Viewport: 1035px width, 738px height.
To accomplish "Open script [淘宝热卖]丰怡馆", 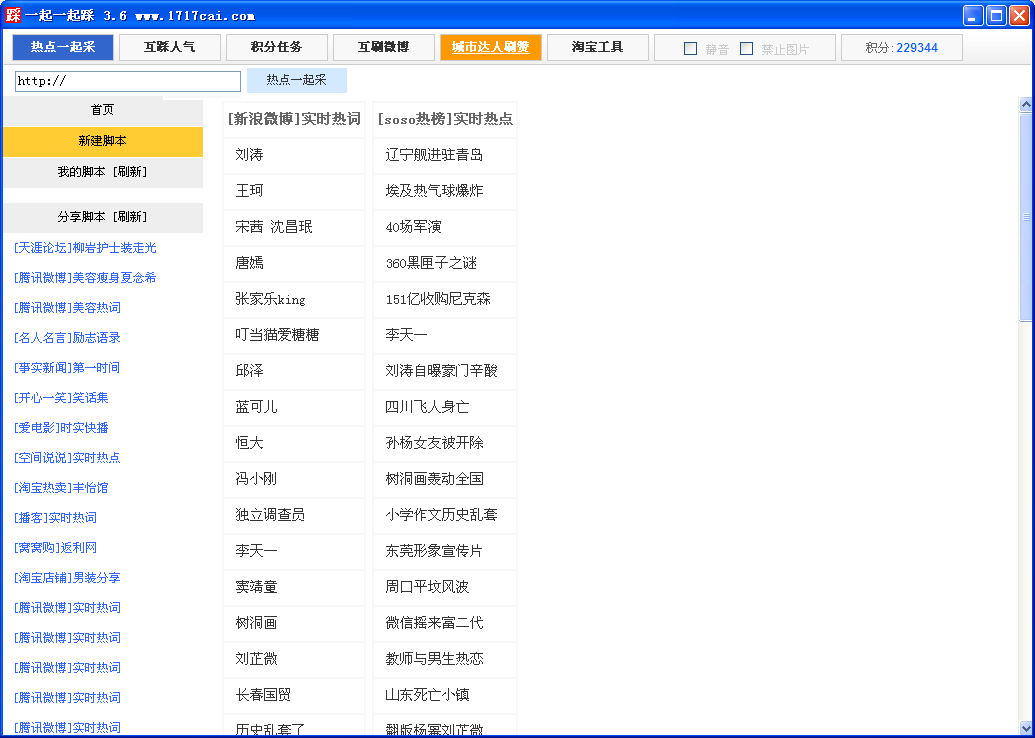I will coord(61,488).
